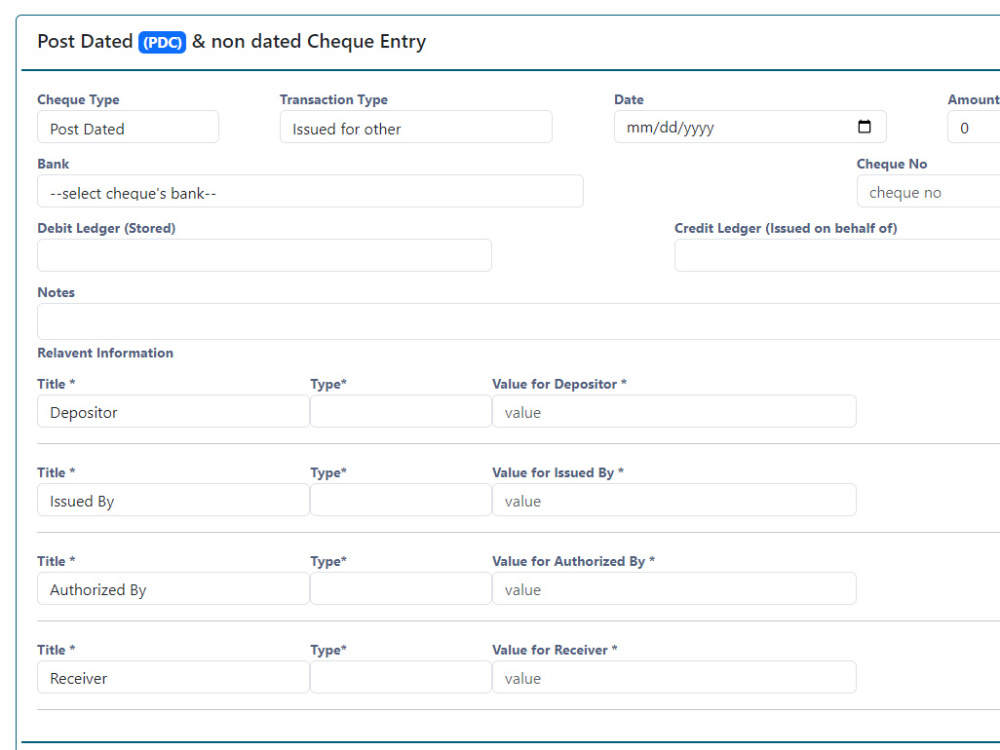Click into the Notes text field

[x=518, y=321]
